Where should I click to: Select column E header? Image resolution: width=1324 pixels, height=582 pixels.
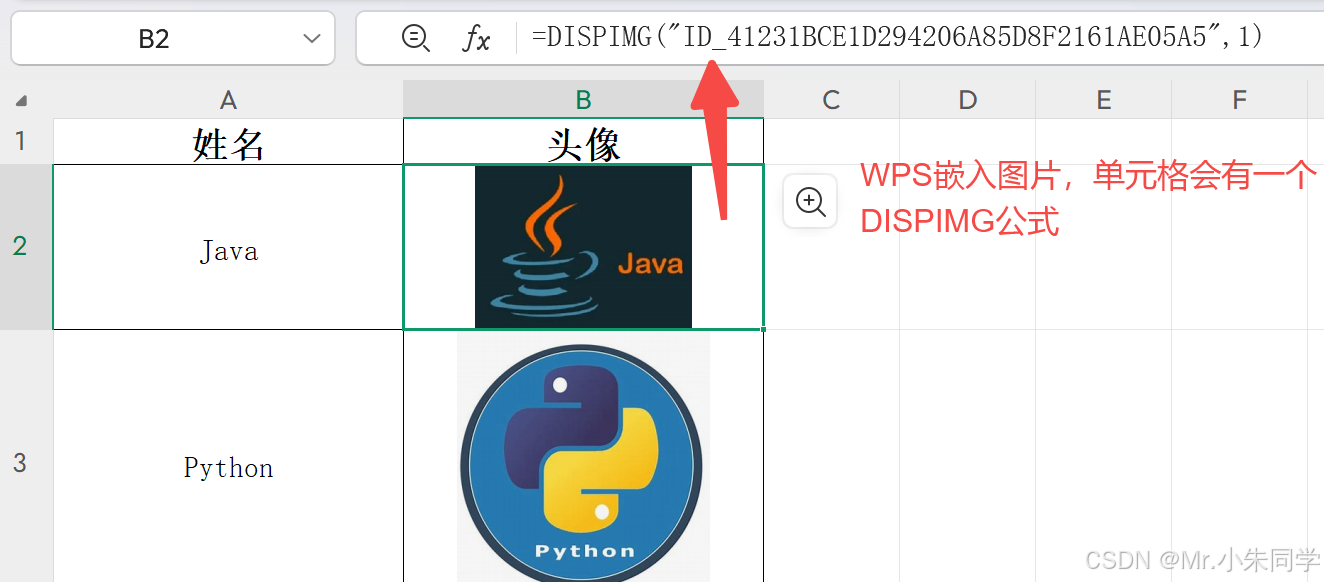tap(1103, 99)
